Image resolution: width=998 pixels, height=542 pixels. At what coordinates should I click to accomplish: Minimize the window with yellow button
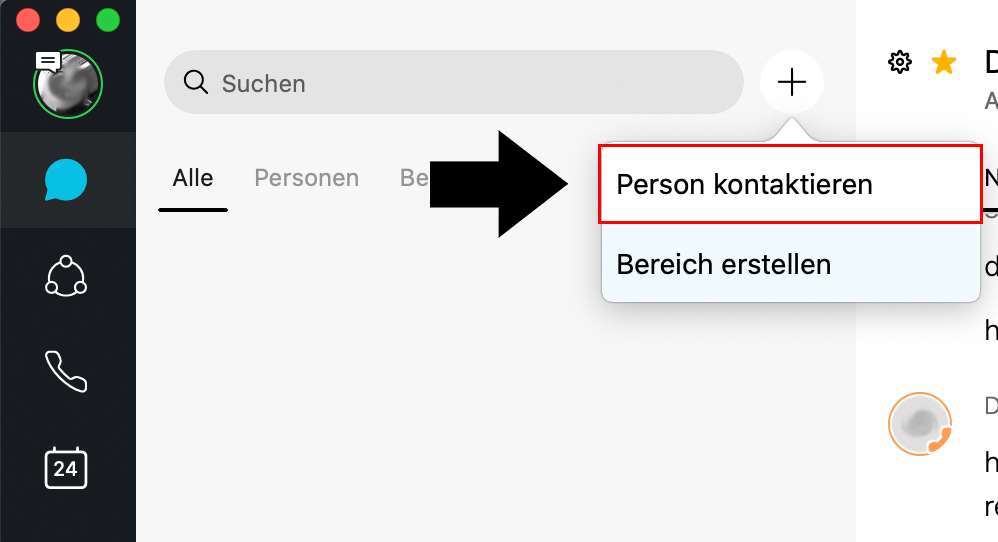[68, 19]
